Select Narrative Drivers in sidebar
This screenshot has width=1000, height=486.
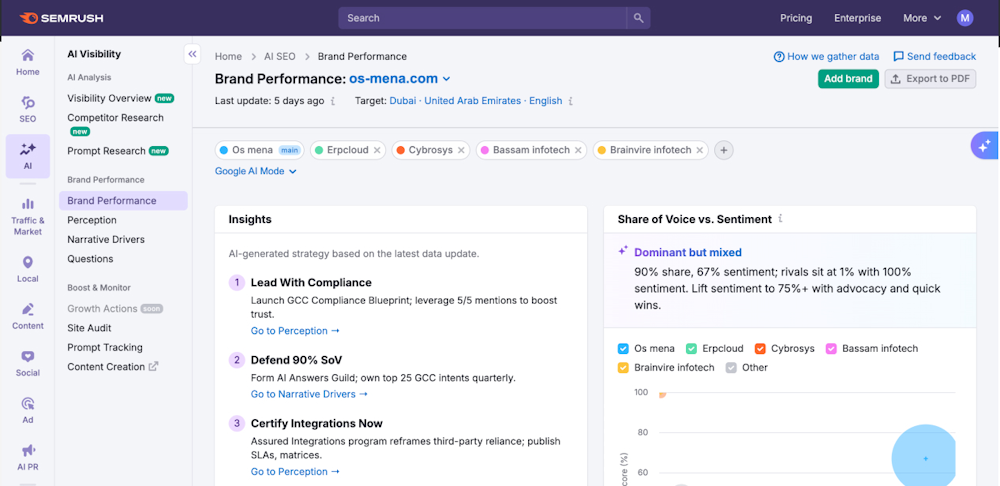(106, 240)
